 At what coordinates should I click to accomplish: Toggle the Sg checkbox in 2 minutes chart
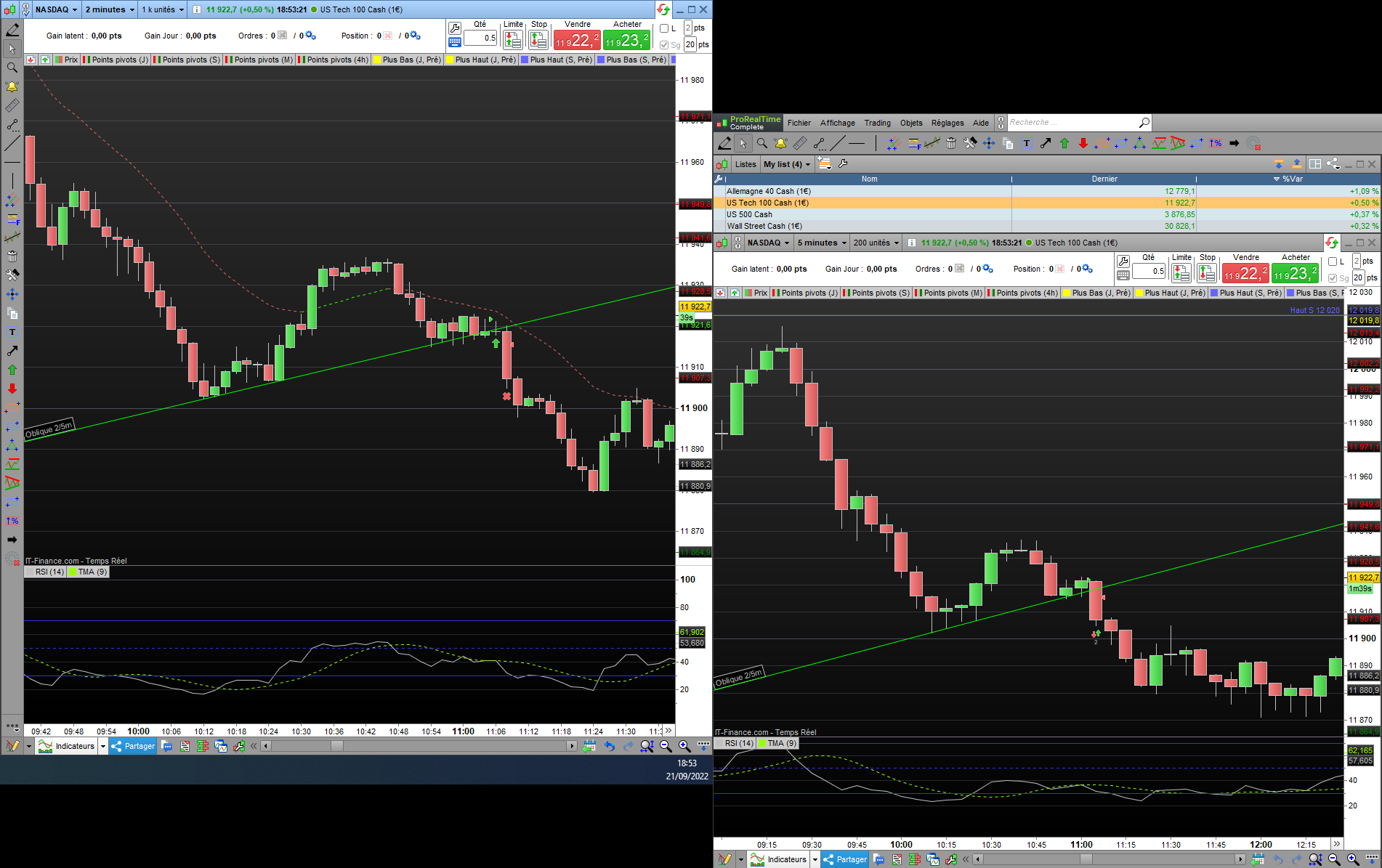[x=664, y=45]
